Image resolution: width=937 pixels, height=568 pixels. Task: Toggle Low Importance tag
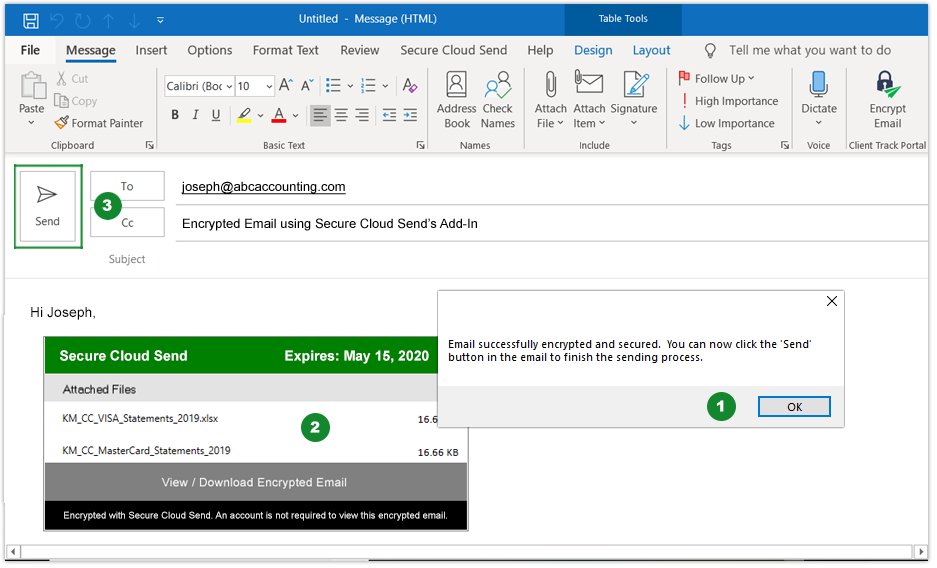point(727,123)
